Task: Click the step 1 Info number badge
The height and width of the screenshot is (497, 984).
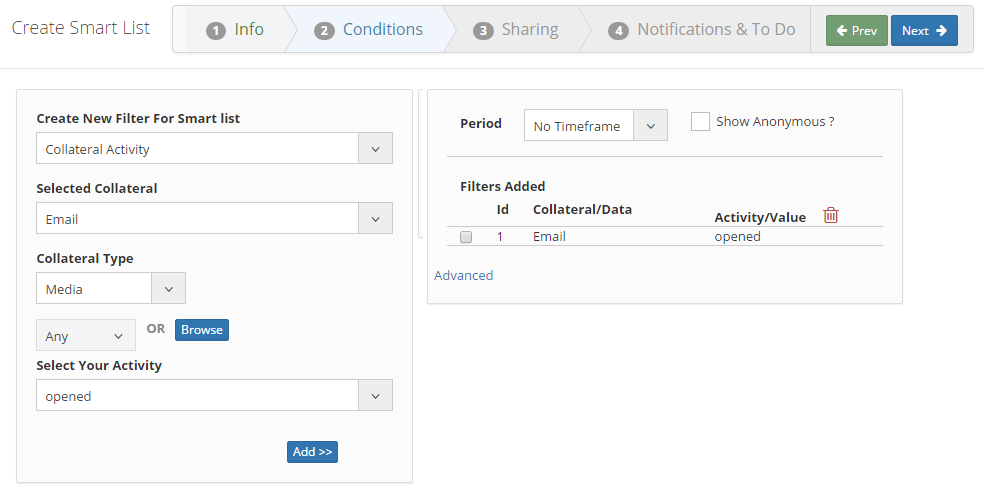Action: (x=216, y=31)
